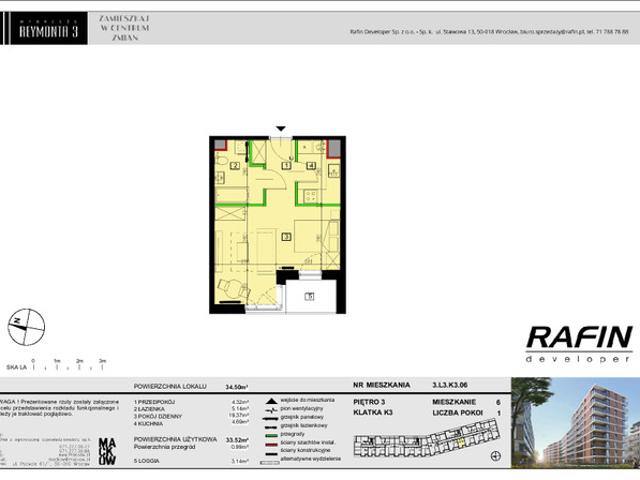Click the highlighted yellow unit in keyplan
Viewport: 640px width, 480px height.
462,442
